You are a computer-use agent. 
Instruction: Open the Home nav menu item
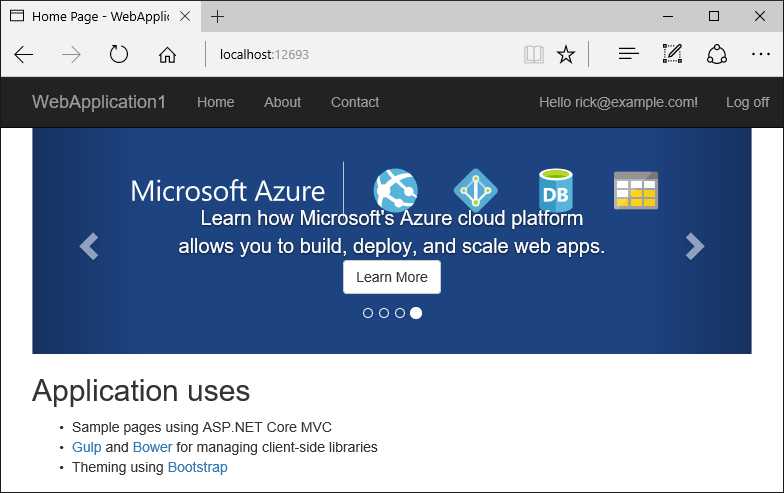click(x=216, y=102)
